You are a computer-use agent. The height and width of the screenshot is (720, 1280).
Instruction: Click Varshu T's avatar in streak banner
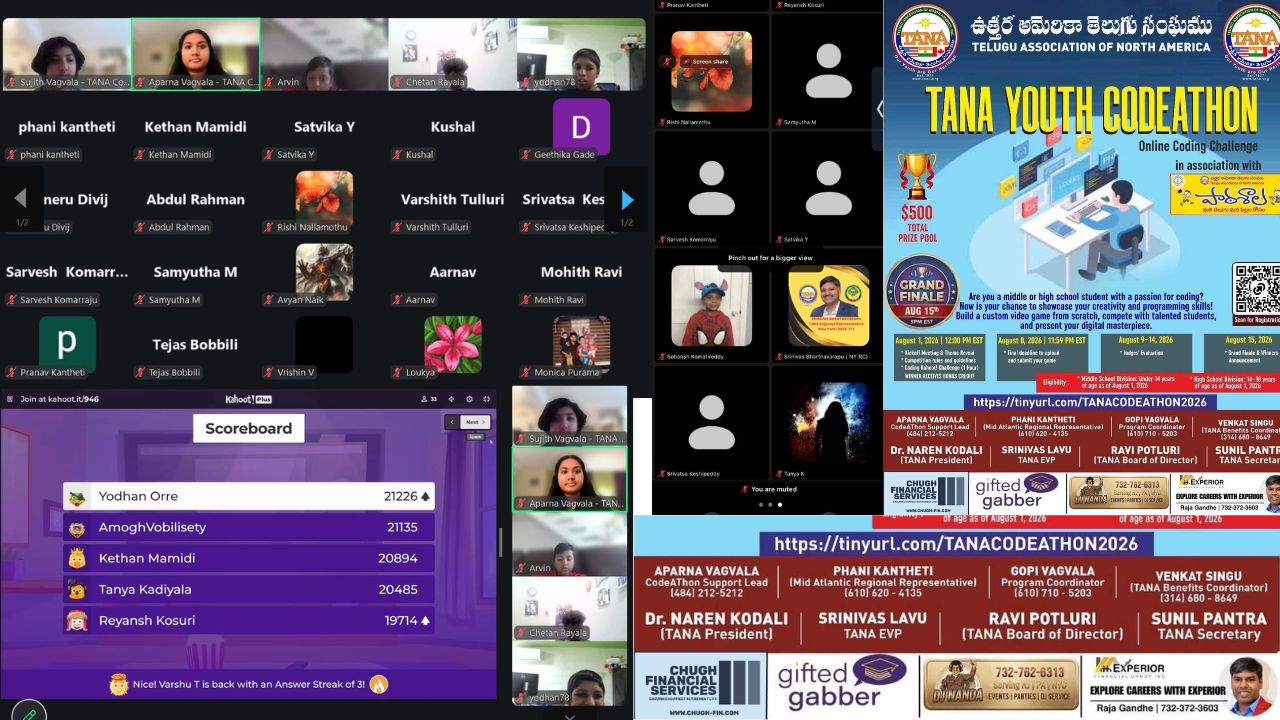coord(118,685)
